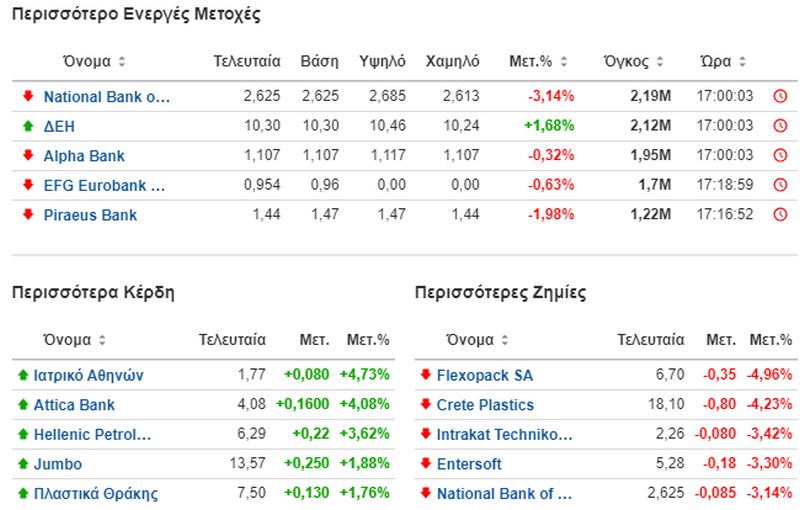Open the Πλαστικά Θράκης stock link

tap(96, 494)
